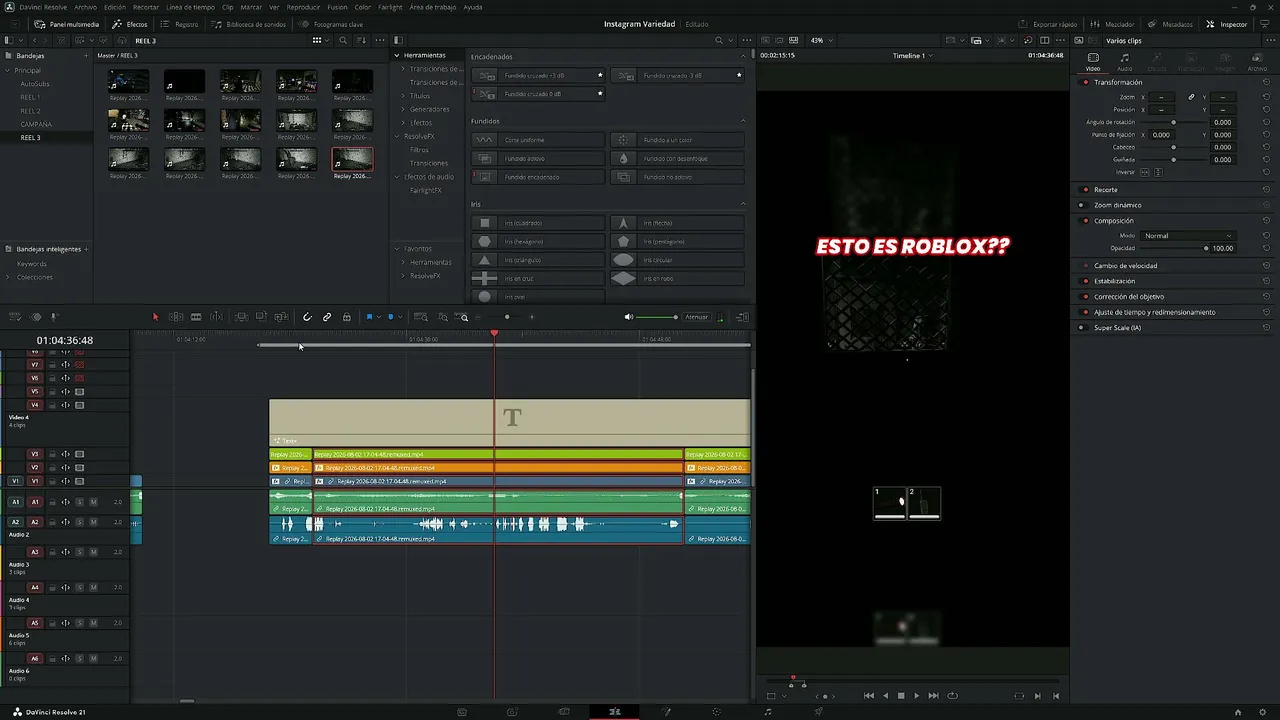Toggle the Efectos panel button
Viewport: 1280px width, 720px height.
[130, 24]
